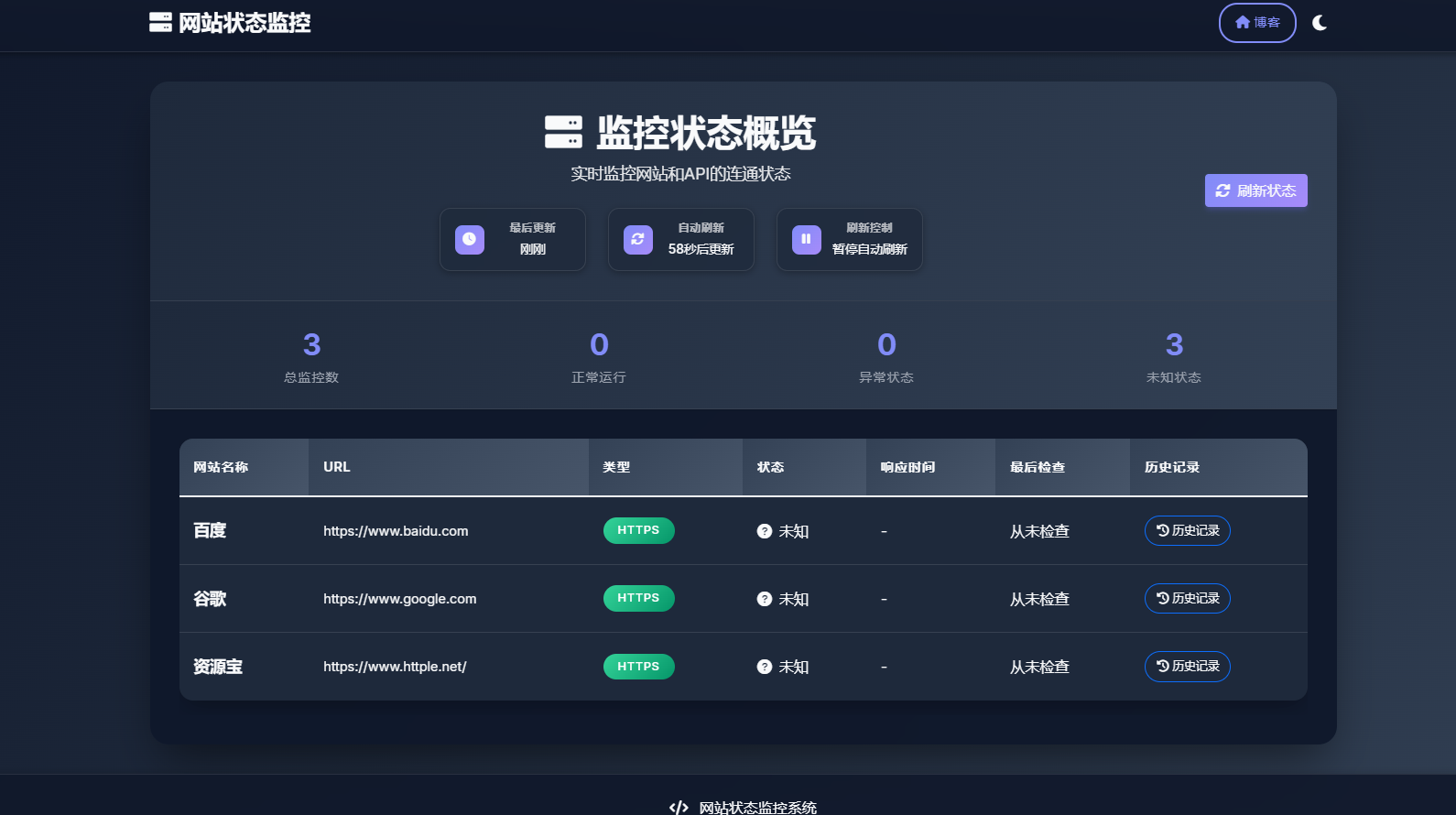Click the HTTPS badge in 百度 row
1456x815 pixels.
coord(639,530)
